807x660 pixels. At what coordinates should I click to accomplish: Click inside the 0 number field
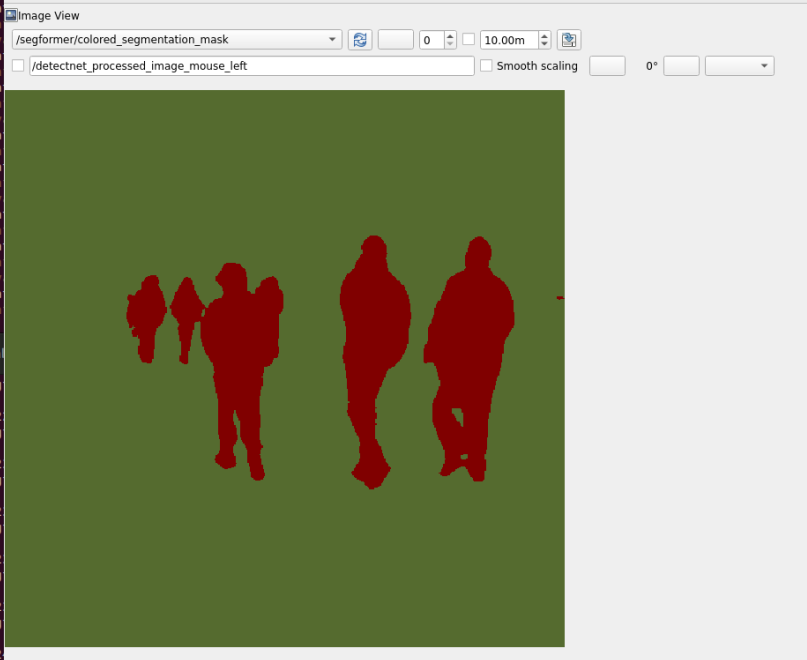[x=430, y=40]
